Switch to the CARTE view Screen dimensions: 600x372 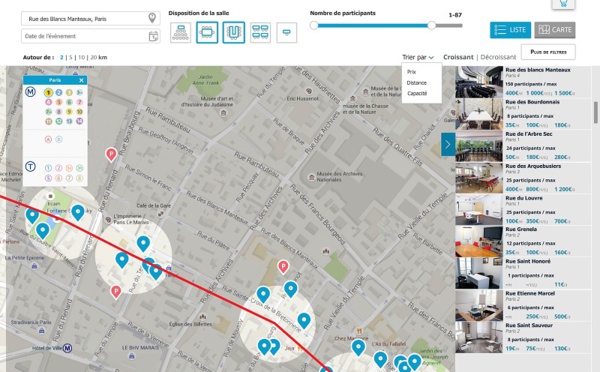click(555, 30)
